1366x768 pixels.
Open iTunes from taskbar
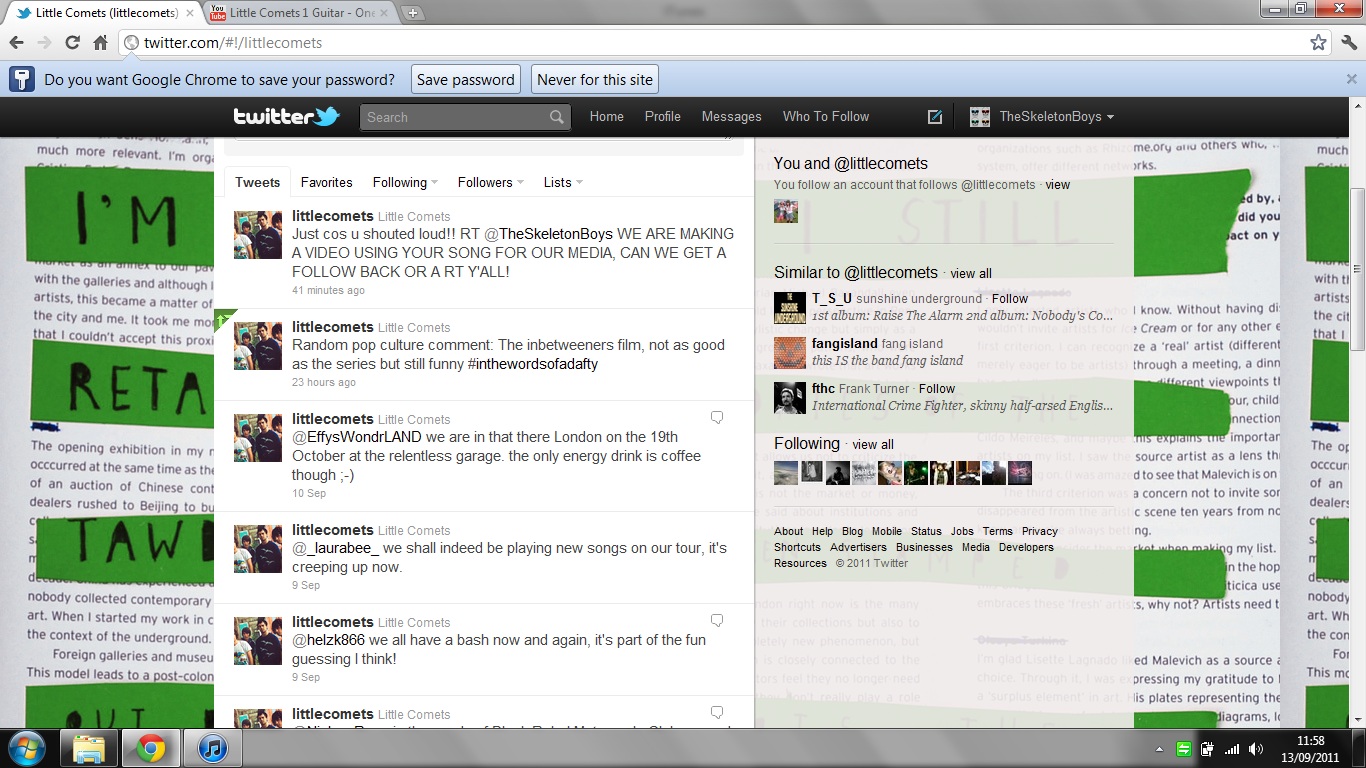pyautogui.click(x=213, y=748)
